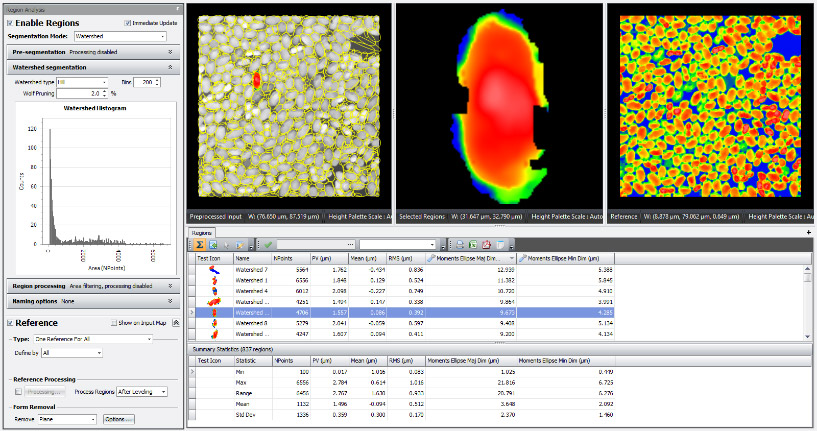Click the green checkmark toolbar icon

[x=268, y=244]
